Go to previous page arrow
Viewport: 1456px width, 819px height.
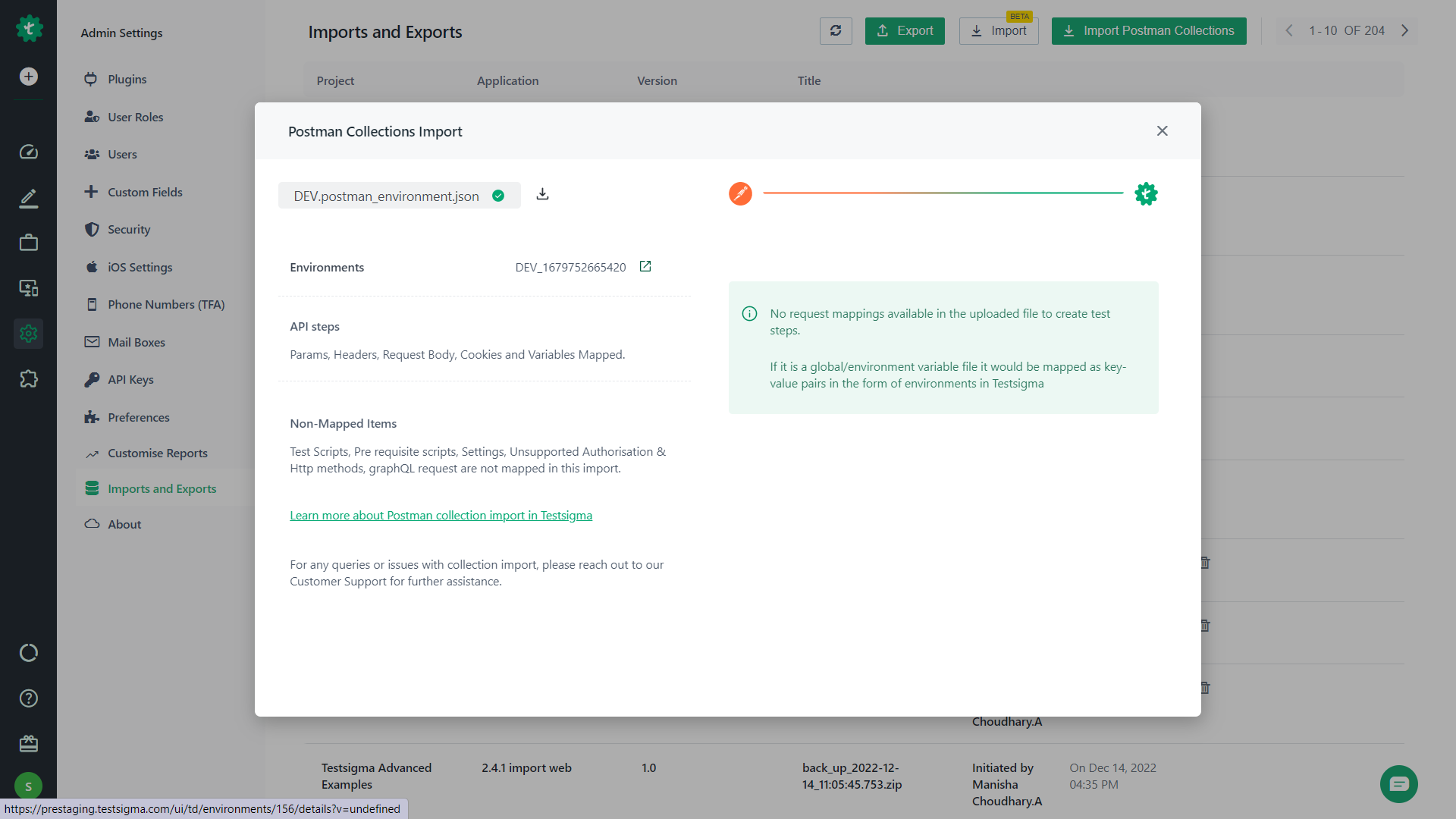click(1289, 31)
